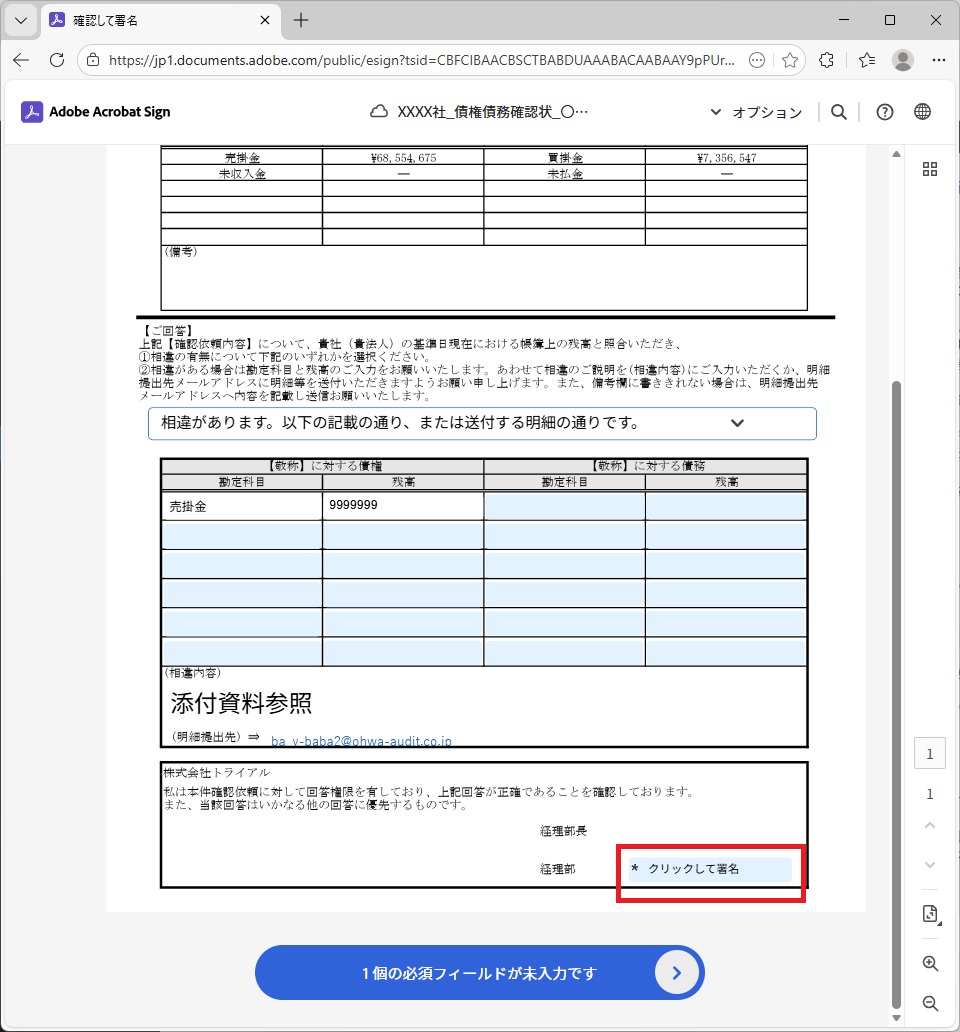Image resolution: width=960 pixels, height=1032 pixels.
Task: Click the zoom out magnifier icon
Action: pos(930,1003)
